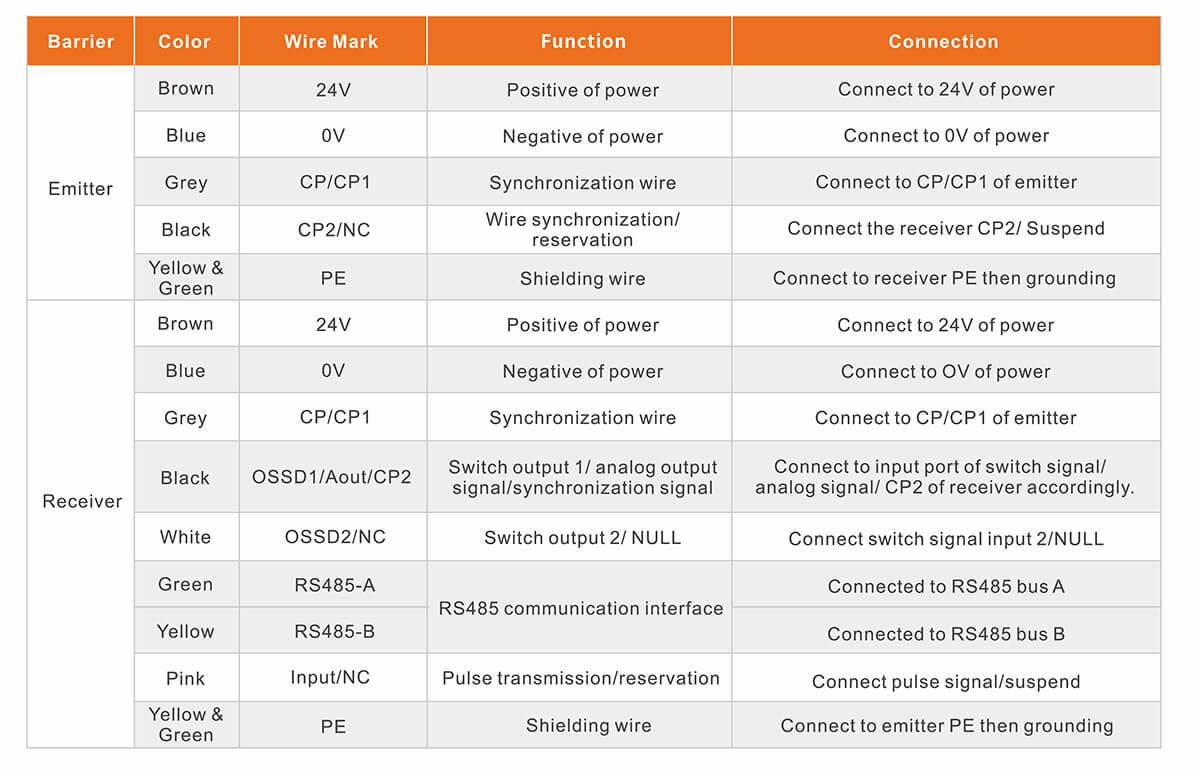The height and width of the screenshot is (771, 1200).
Task: Click the Pink color cell
Action: (186, 679)
